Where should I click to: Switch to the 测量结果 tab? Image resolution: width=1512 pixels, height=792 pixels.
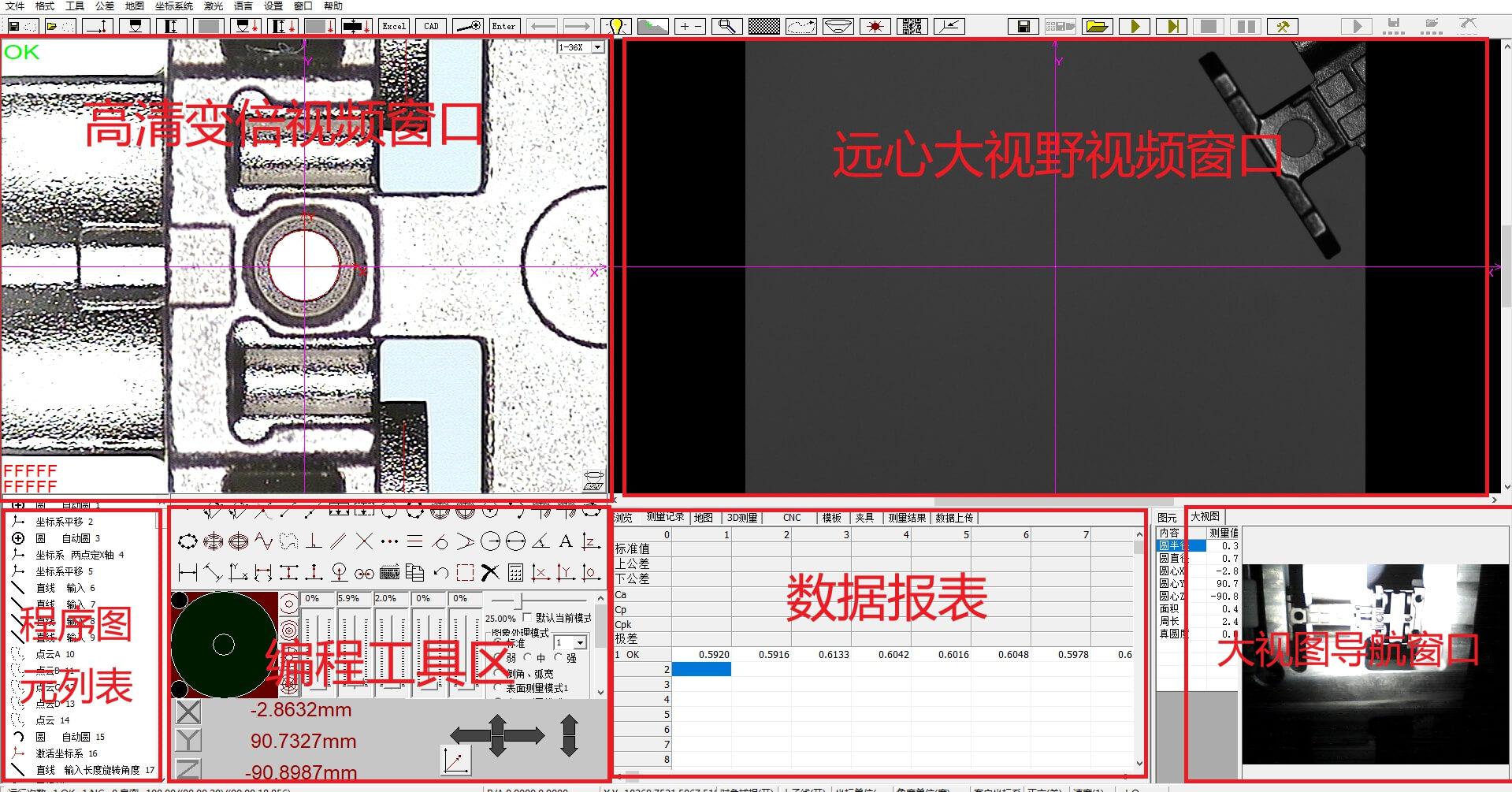[907, 518]
